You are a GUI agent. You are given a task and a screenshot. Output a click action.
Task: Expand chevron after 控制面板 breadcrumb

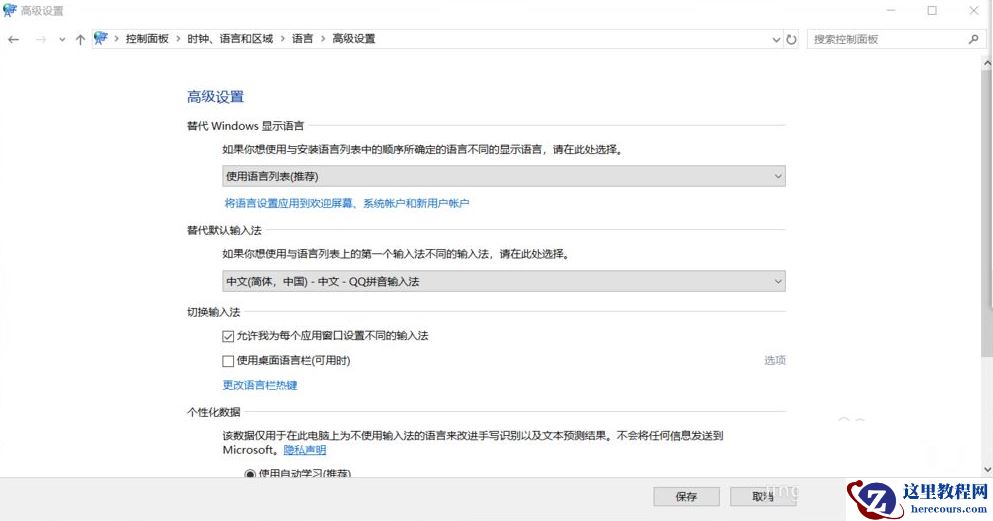(x=178, y=39)
